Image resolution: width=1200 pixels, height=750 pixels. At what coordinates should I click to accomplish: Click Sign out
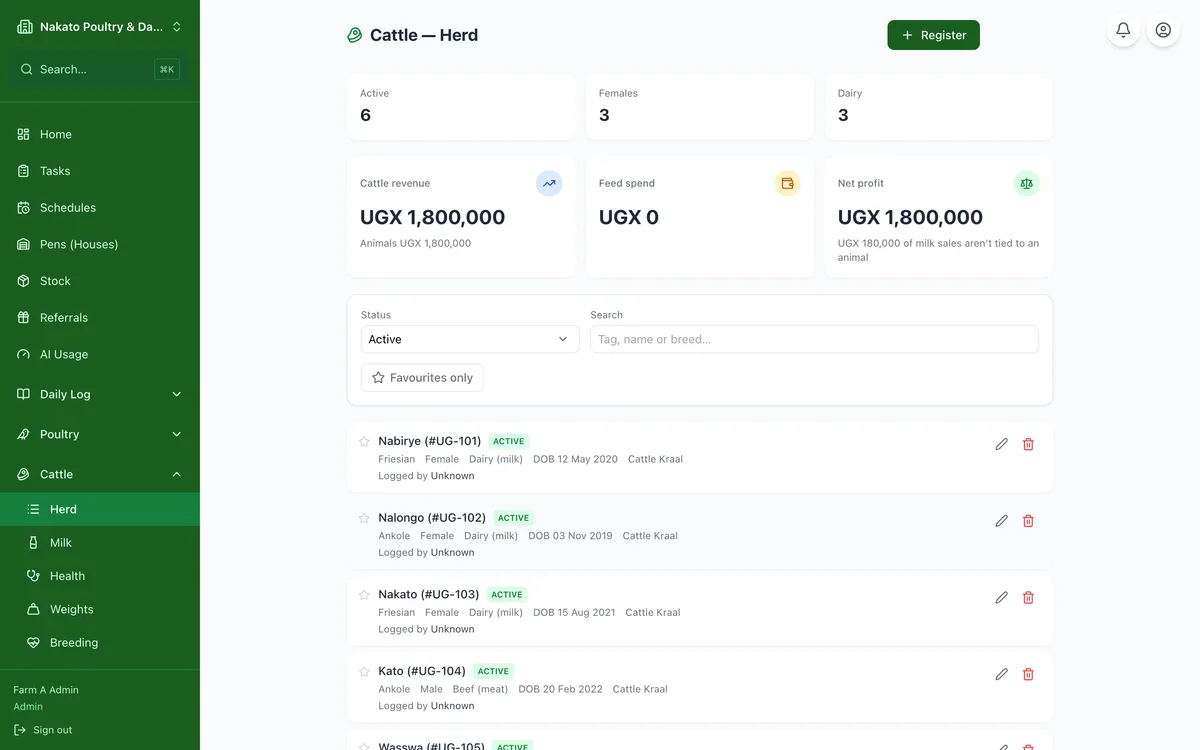(43, 730)
